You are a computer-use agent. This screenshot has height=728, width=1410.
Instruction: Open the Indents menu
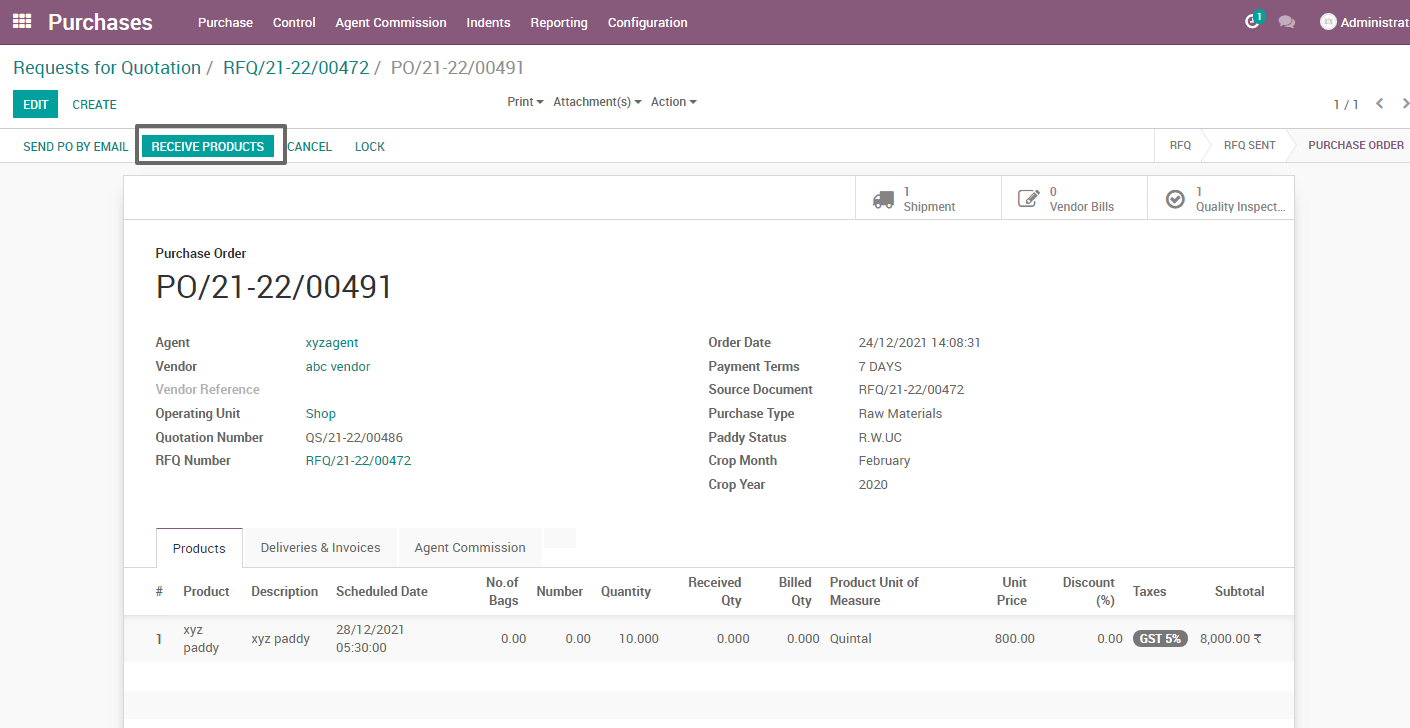488,22
